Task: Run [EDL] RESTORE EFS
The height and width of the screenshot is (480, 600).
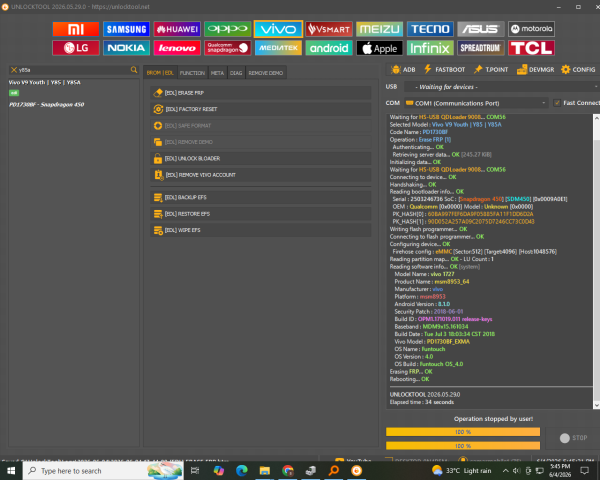Action: [261, 214]
